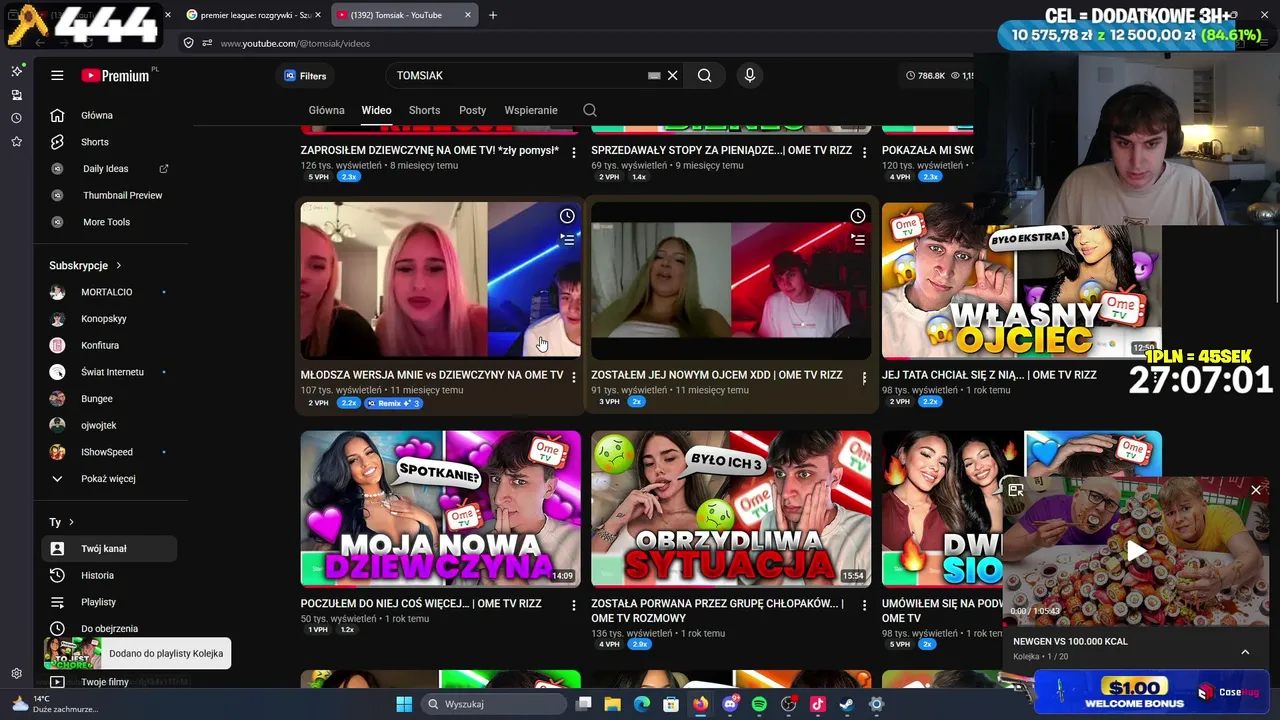Viewport: 1280px width, 720px height.
Task: Open the on-screen keyboard in search box
Action: pos(654,75)
